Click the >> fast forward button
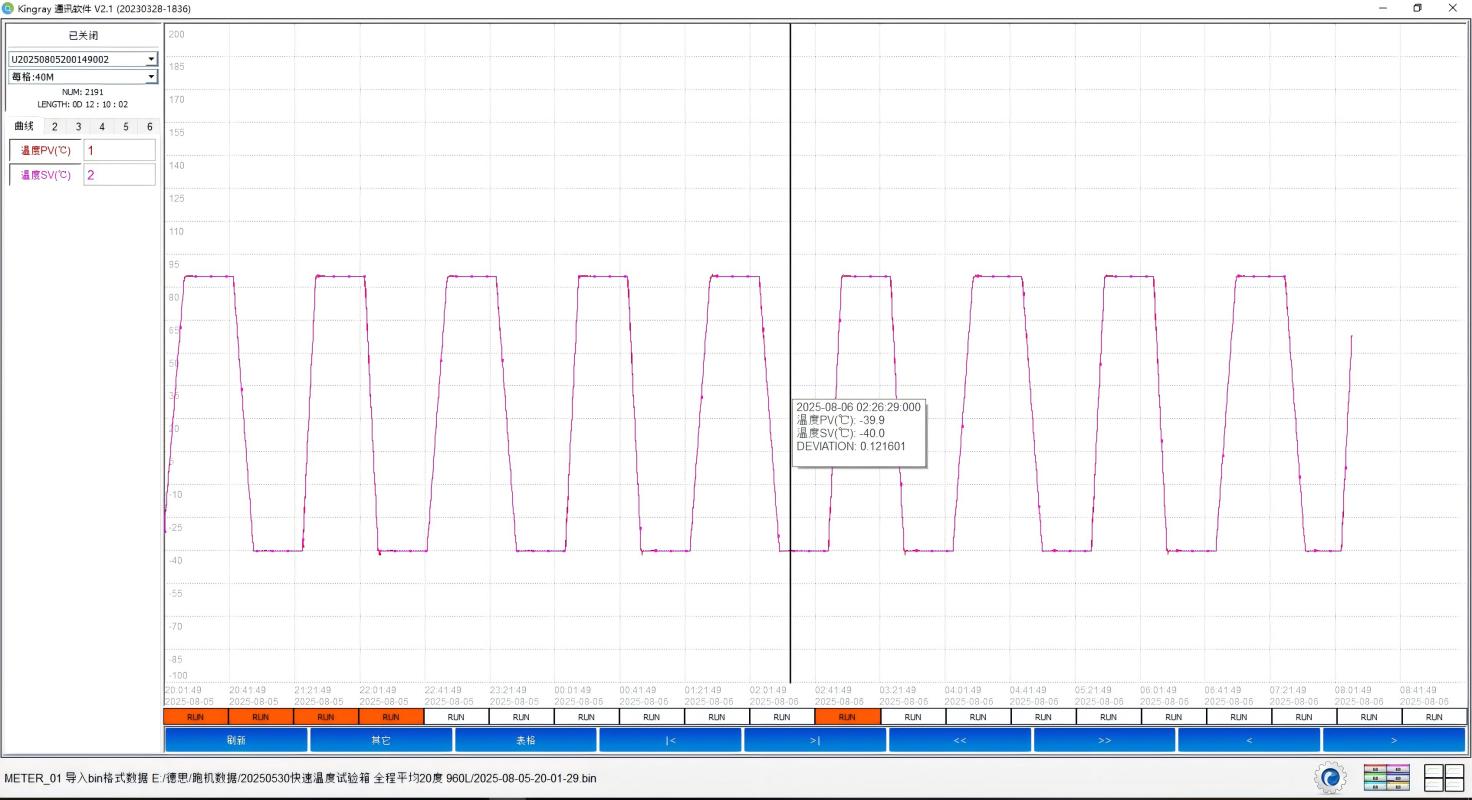The height and width of the screenshot is (800, 1472). click(x=1104, y=740)
